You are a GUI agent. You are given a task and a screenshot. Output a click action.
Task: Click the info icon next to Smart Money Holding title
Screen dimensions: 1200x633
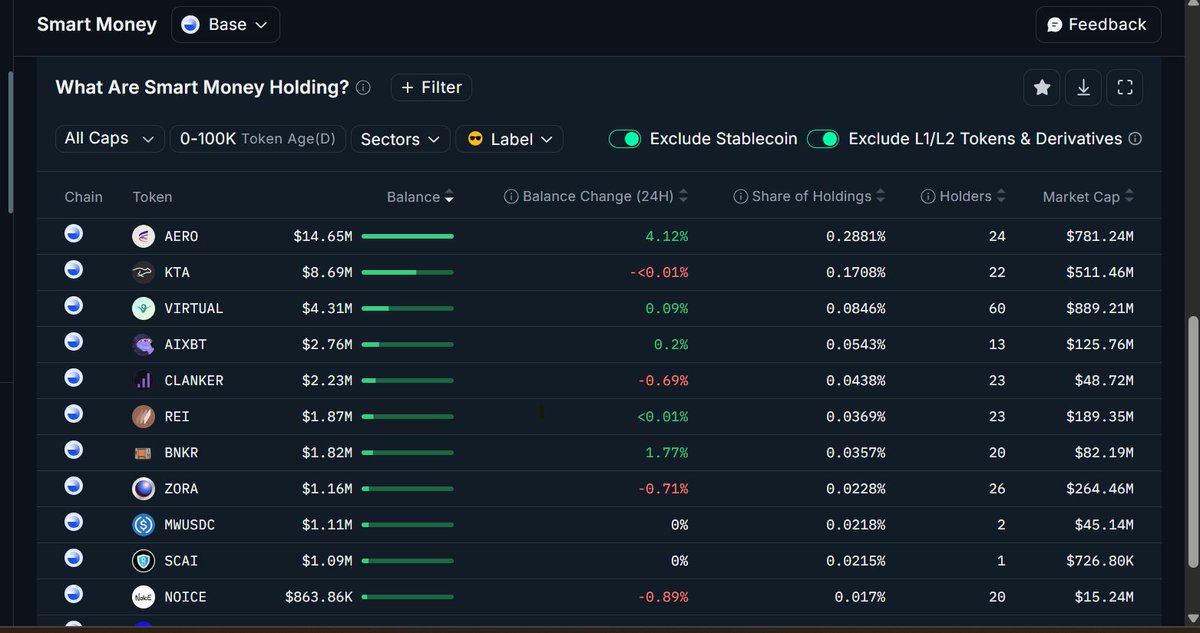[362, 87]
